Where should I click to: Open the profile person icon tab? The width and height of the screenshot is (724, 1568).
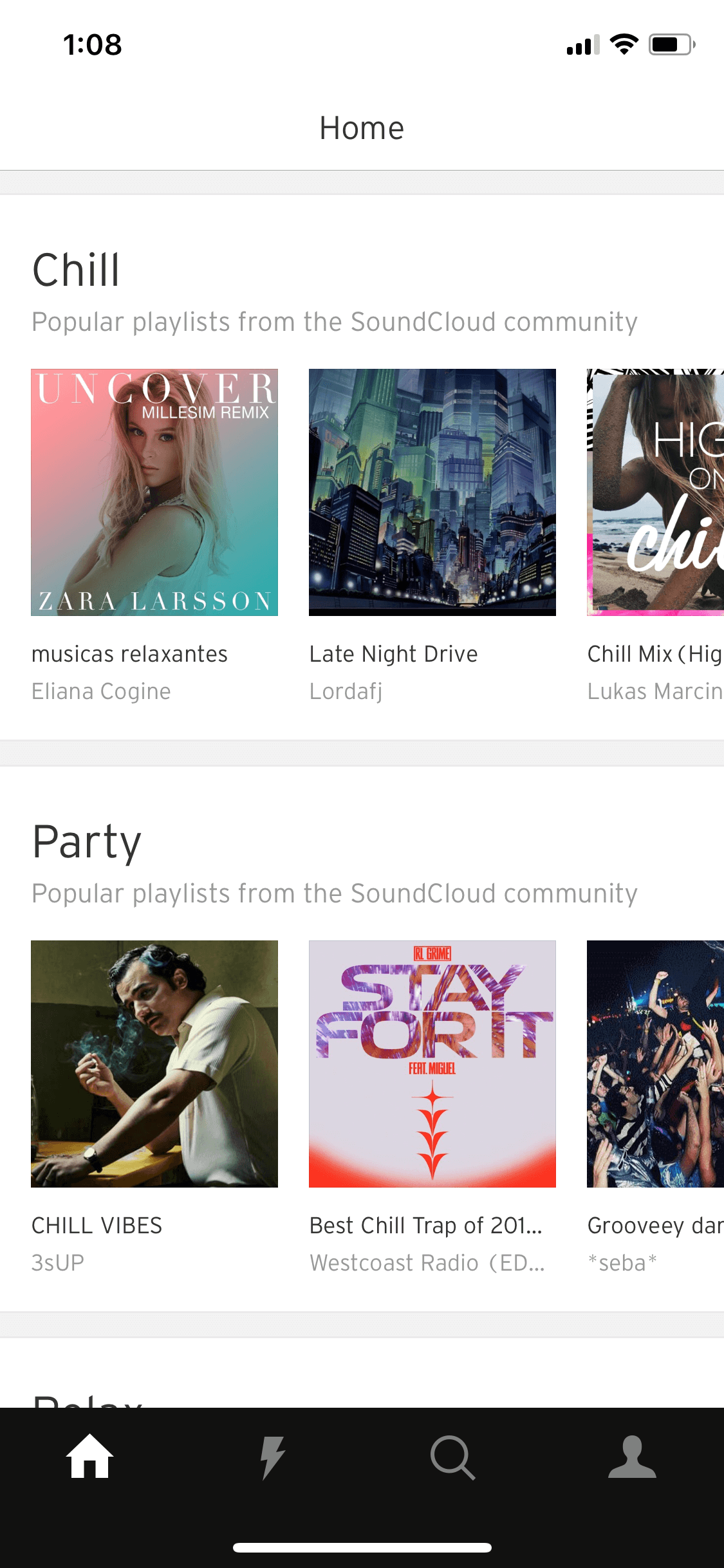(633, 1457)
